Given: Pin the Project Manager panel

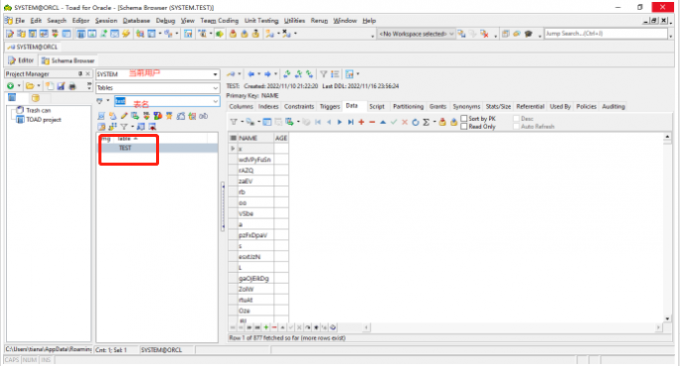Looking at the screenshot, I should [x=80, y=74].
